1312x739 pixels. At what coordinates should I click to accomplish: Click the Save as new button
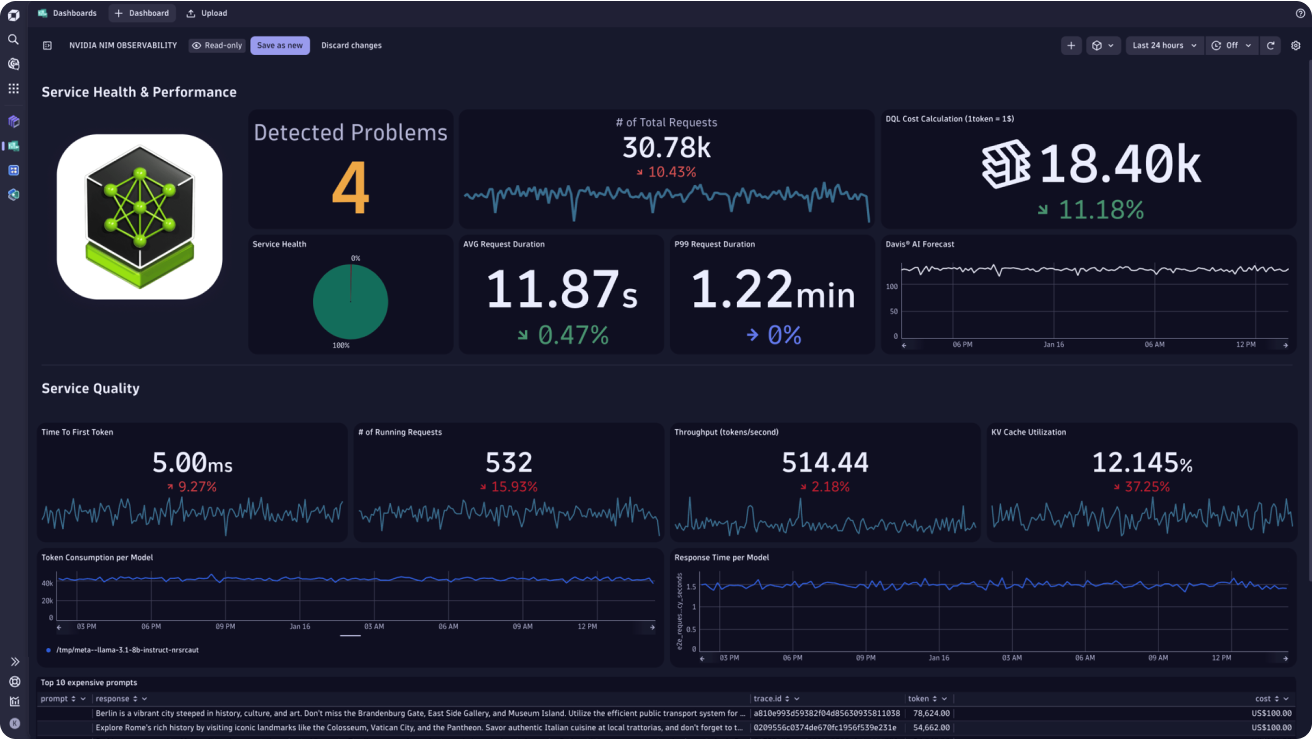point(279,45)
